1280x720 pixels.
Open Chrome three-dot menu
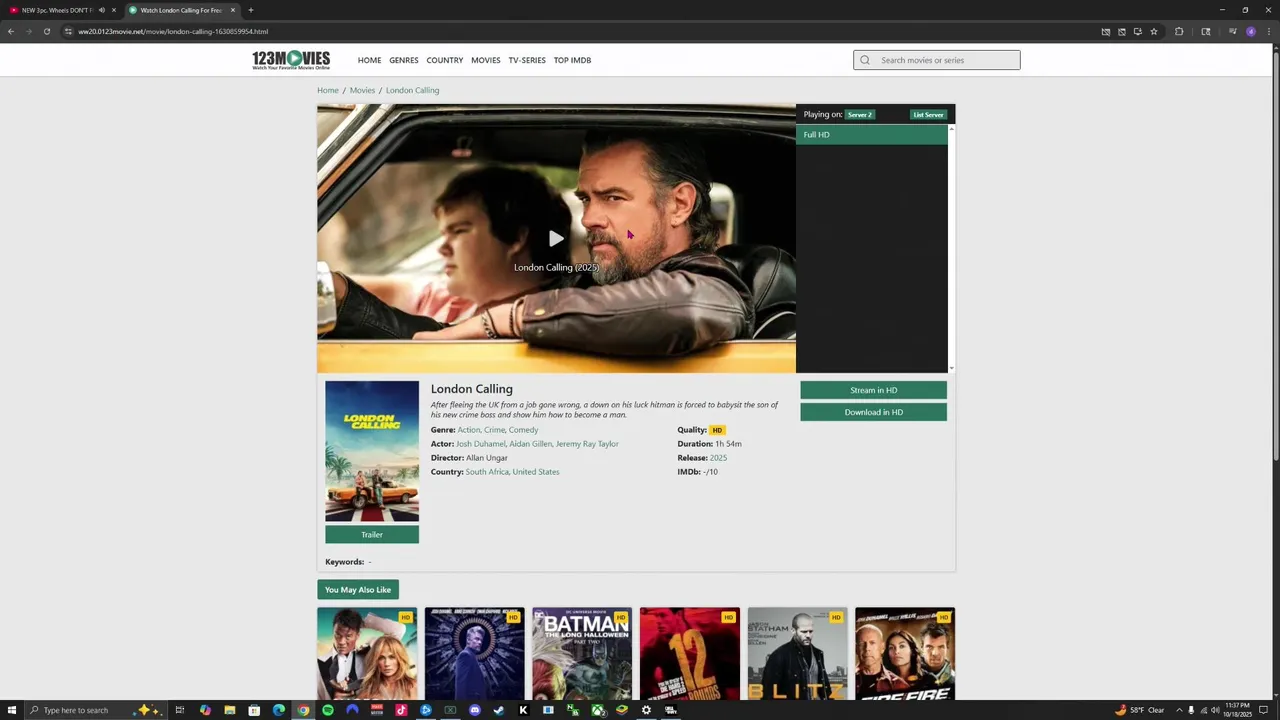tap(1268, 31)
